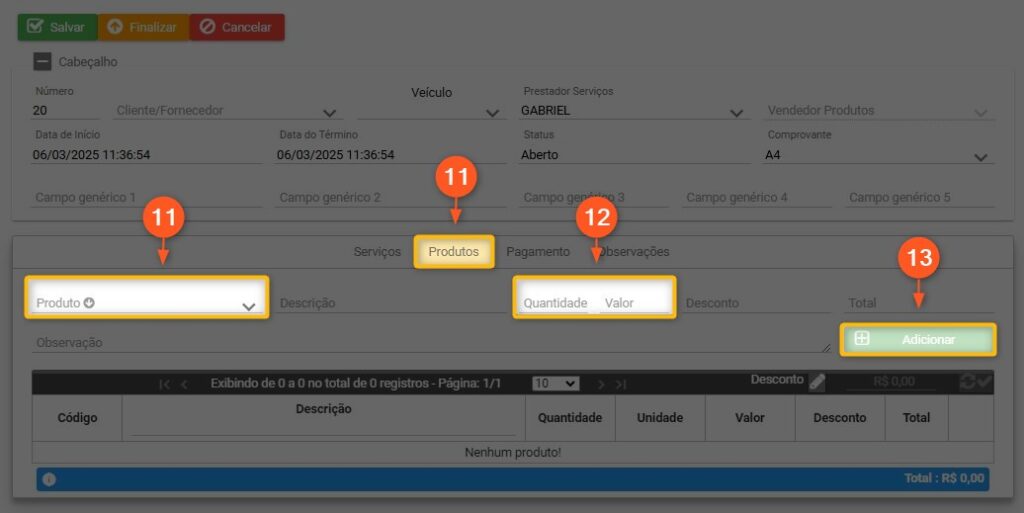Go to first page of product records
Screen dimensions: 1024x513
click(x=165, y=384)
